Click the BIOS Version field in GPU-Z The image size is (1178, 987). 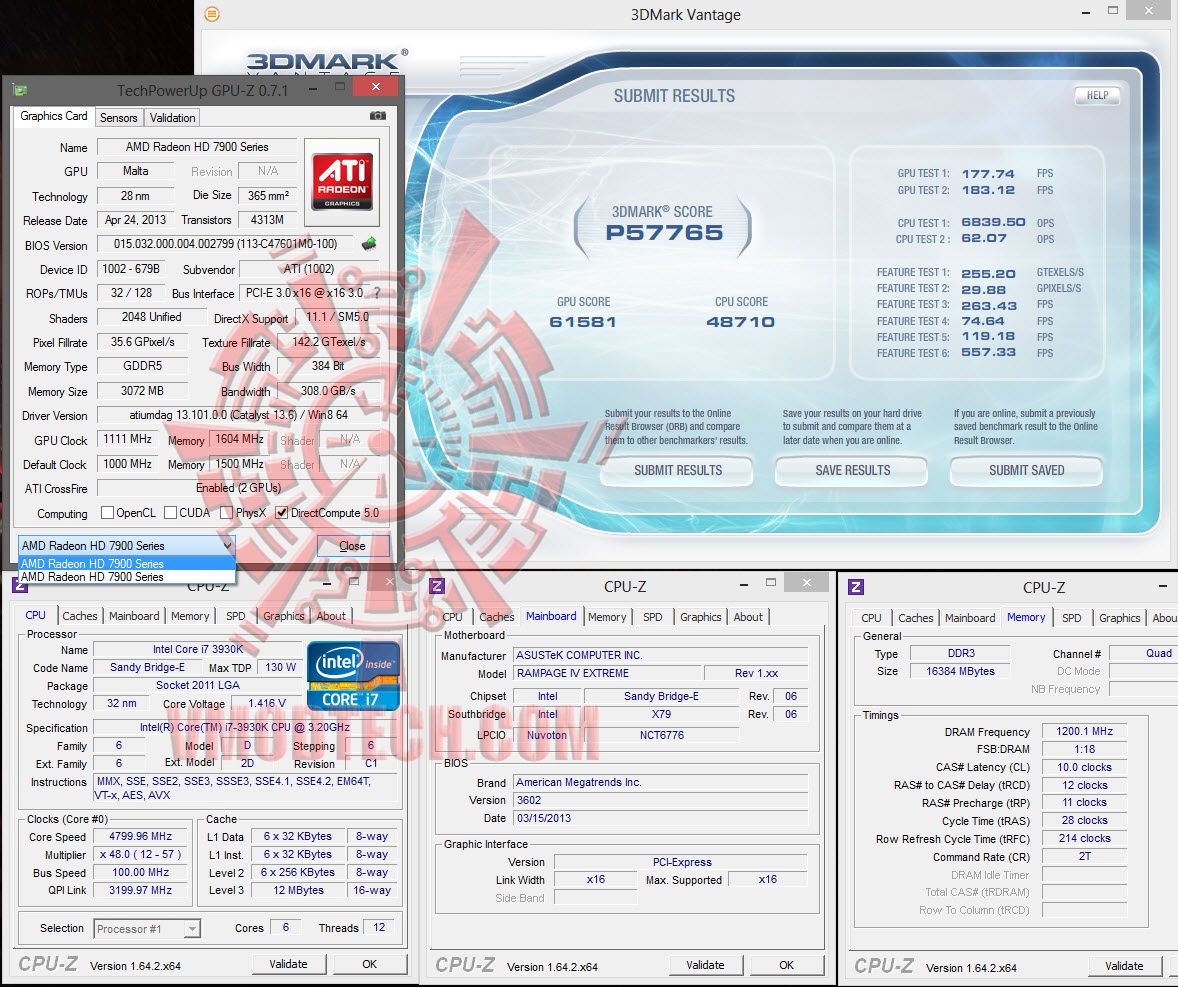pyautogui.click(x=225, y=244)
